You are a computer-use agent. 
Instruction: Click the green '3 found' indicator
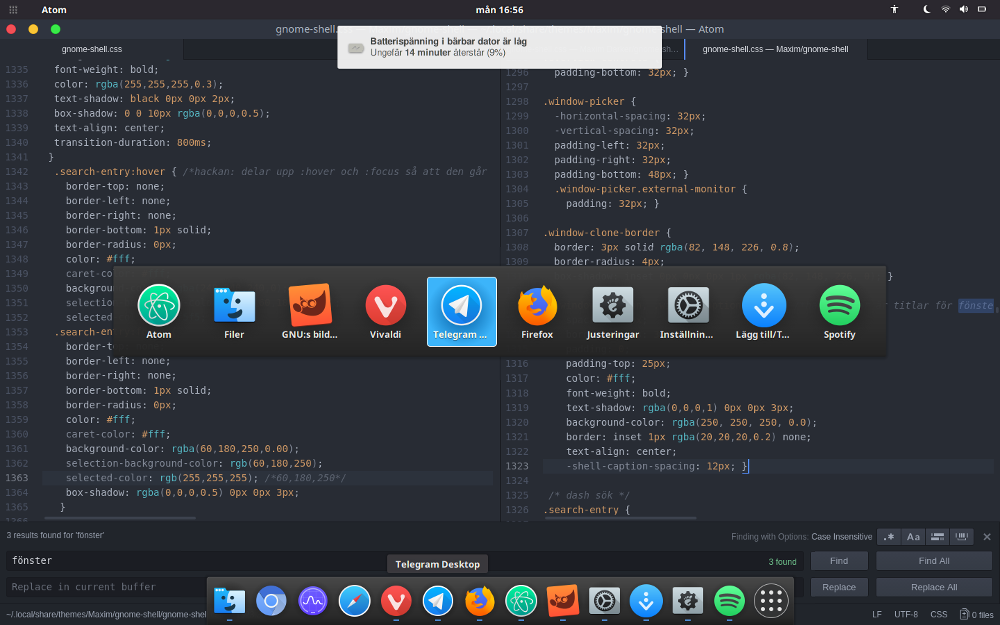782,562
